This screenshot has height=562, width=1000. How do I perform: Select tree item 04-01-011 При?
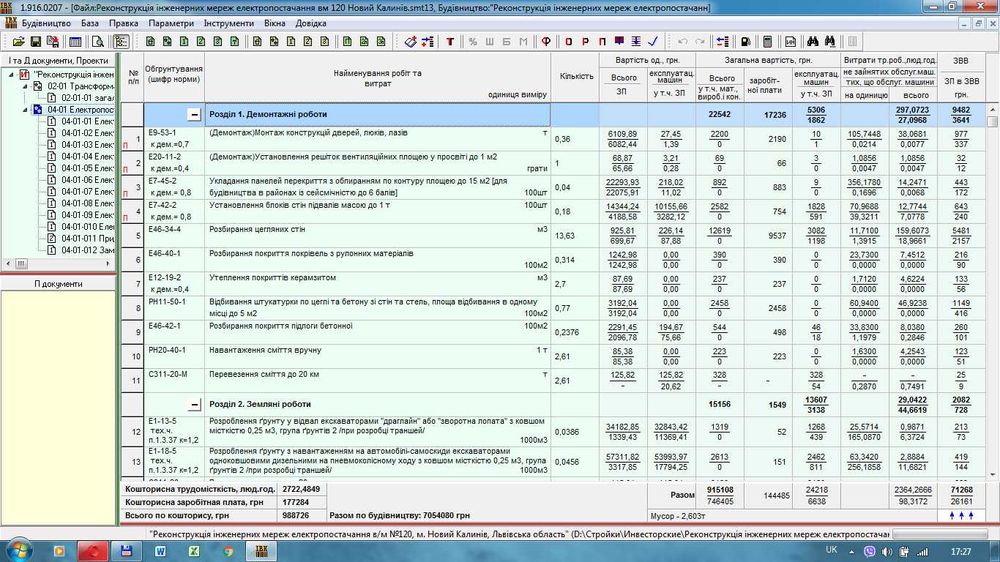point(88,239)
